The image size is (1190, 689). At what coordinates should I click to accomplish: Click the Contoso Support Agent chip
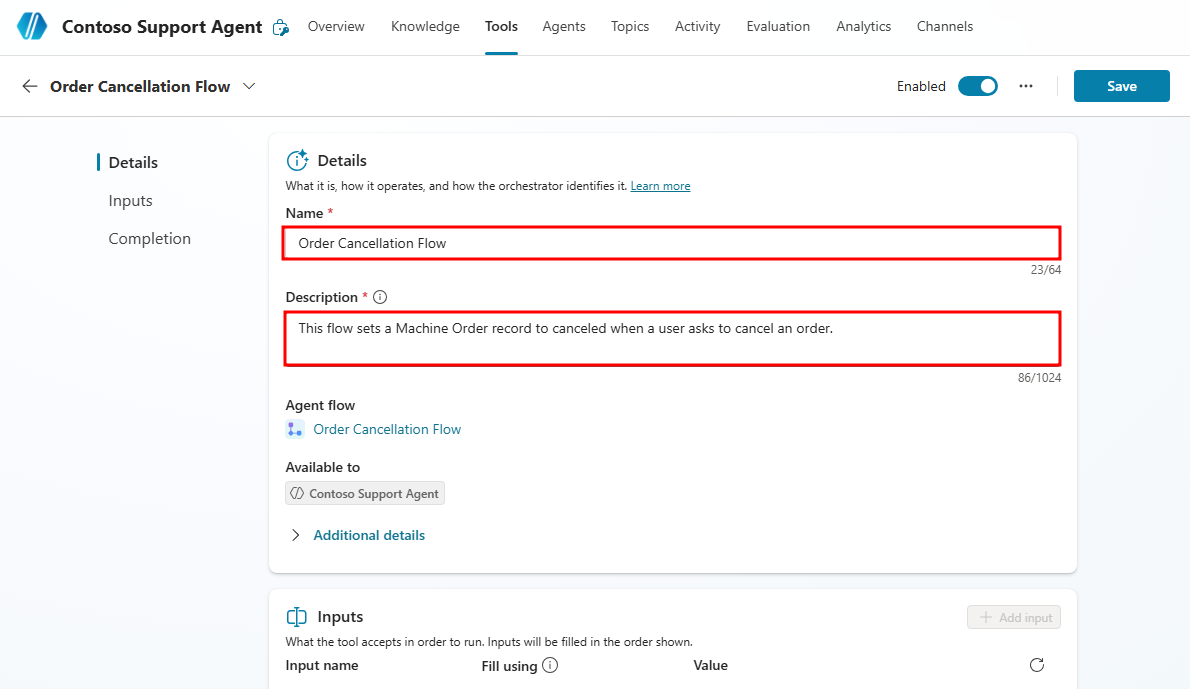(x=365, y=493)
